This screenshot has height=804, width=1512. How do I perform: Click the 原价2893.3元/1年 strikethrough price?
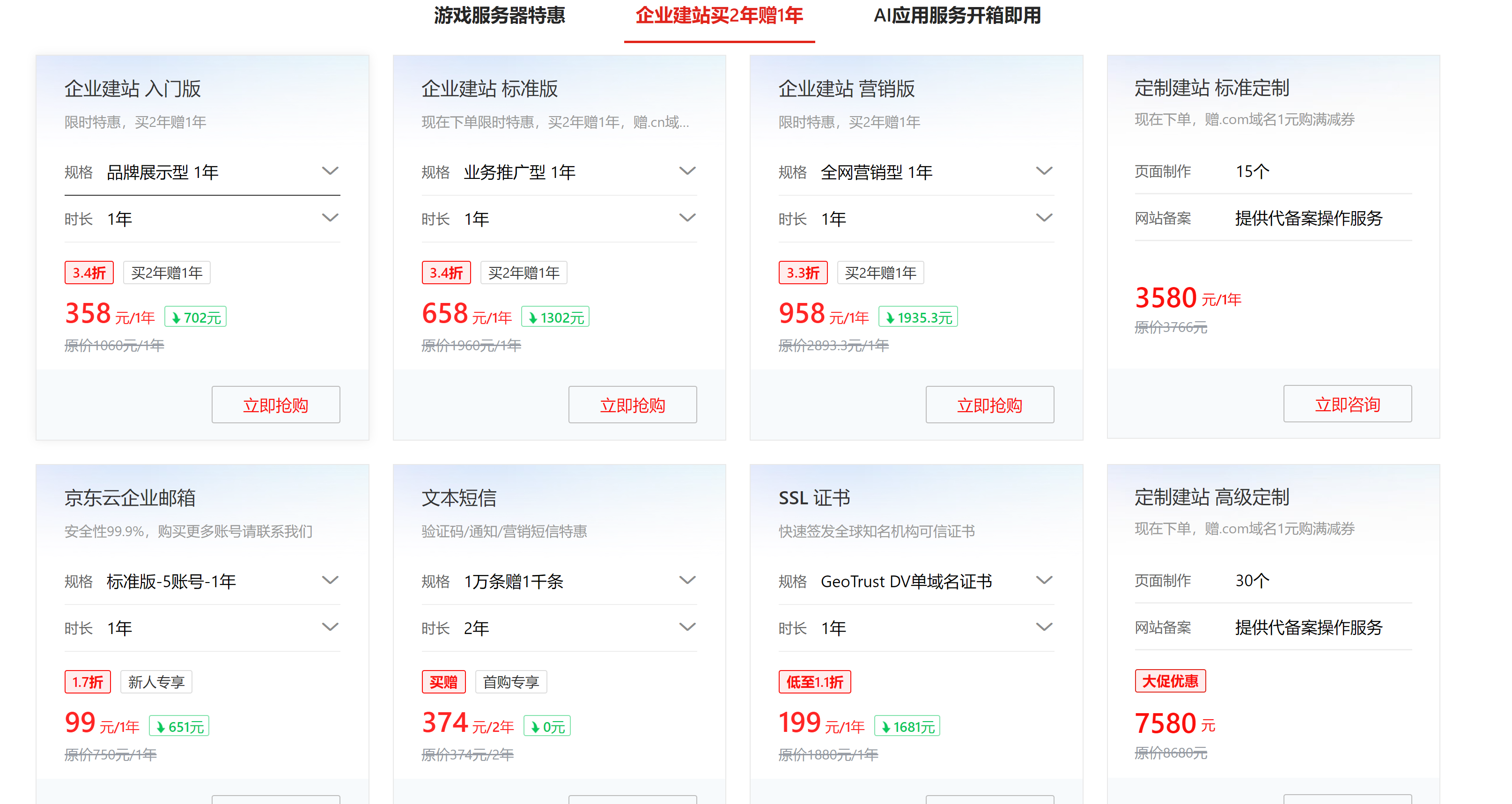(834, 346)
